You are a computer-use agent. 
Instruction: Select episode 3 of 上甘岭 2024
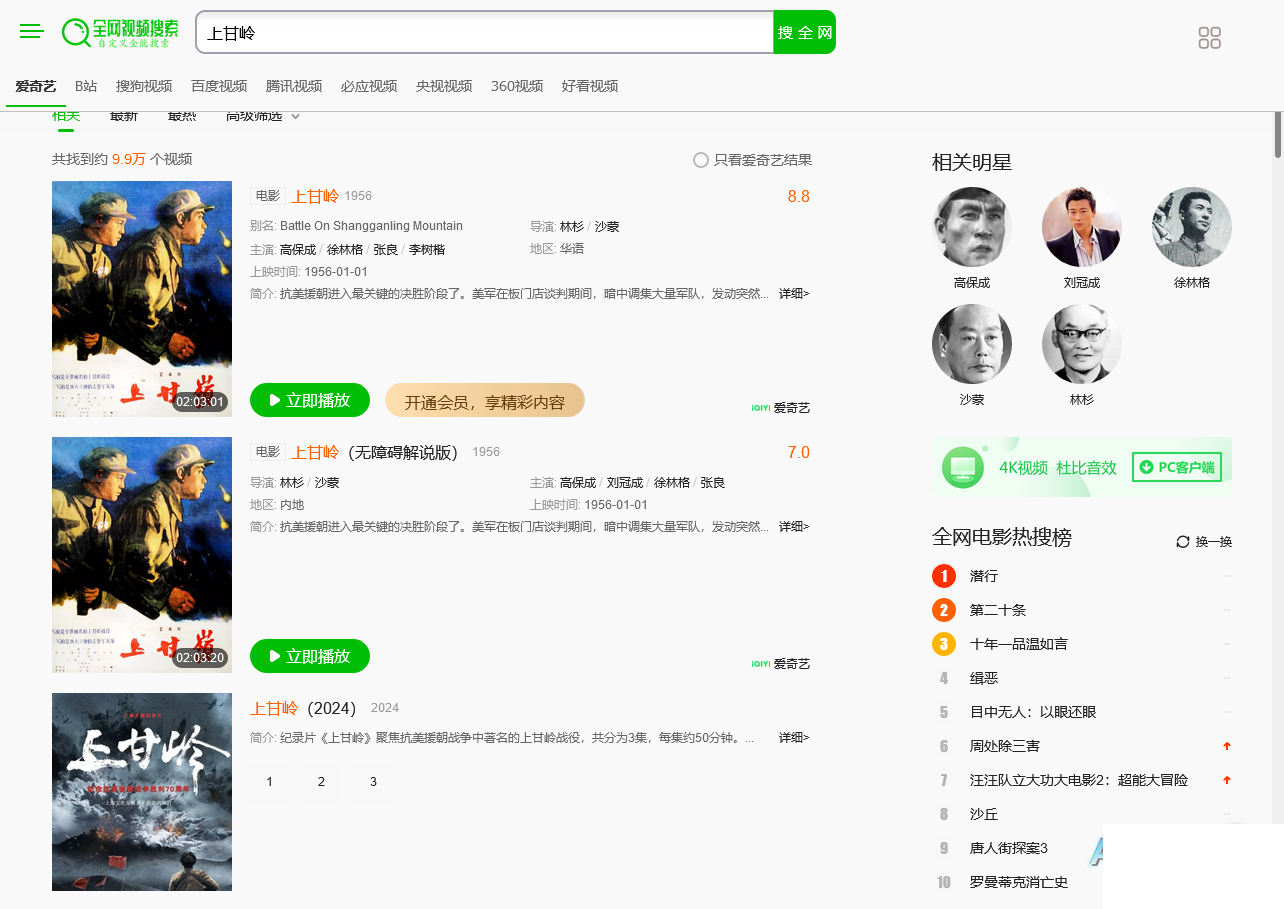(373, 781)
